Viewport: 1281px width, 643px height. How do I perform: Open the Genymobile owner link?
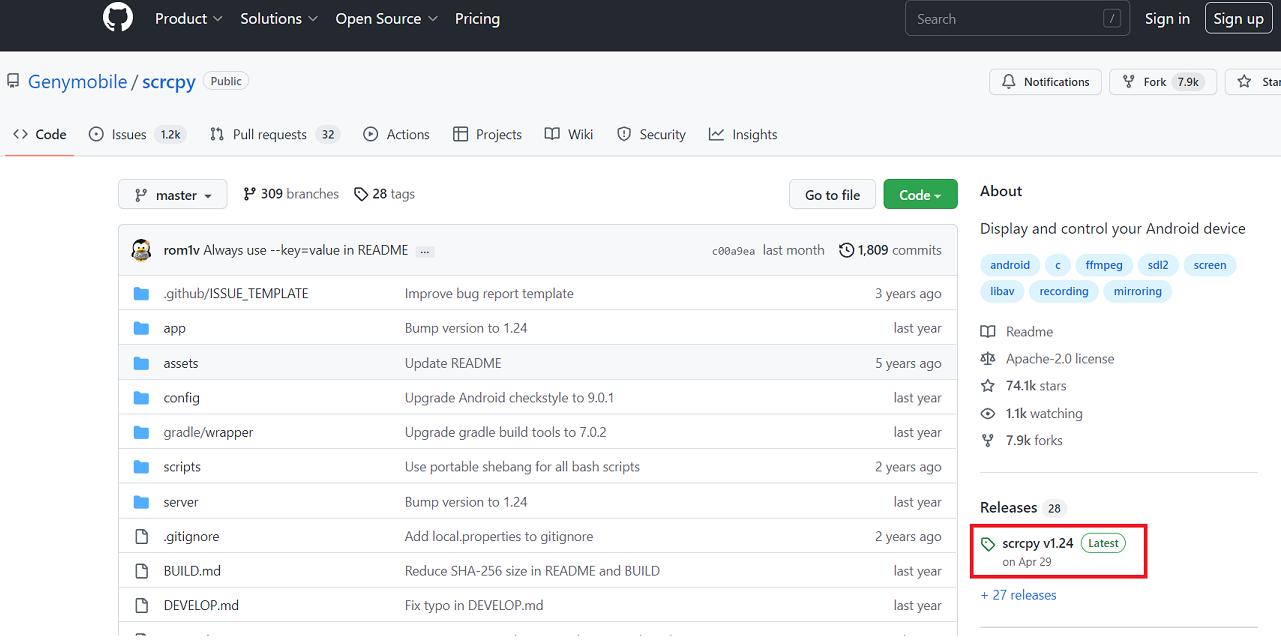[77, 82]
